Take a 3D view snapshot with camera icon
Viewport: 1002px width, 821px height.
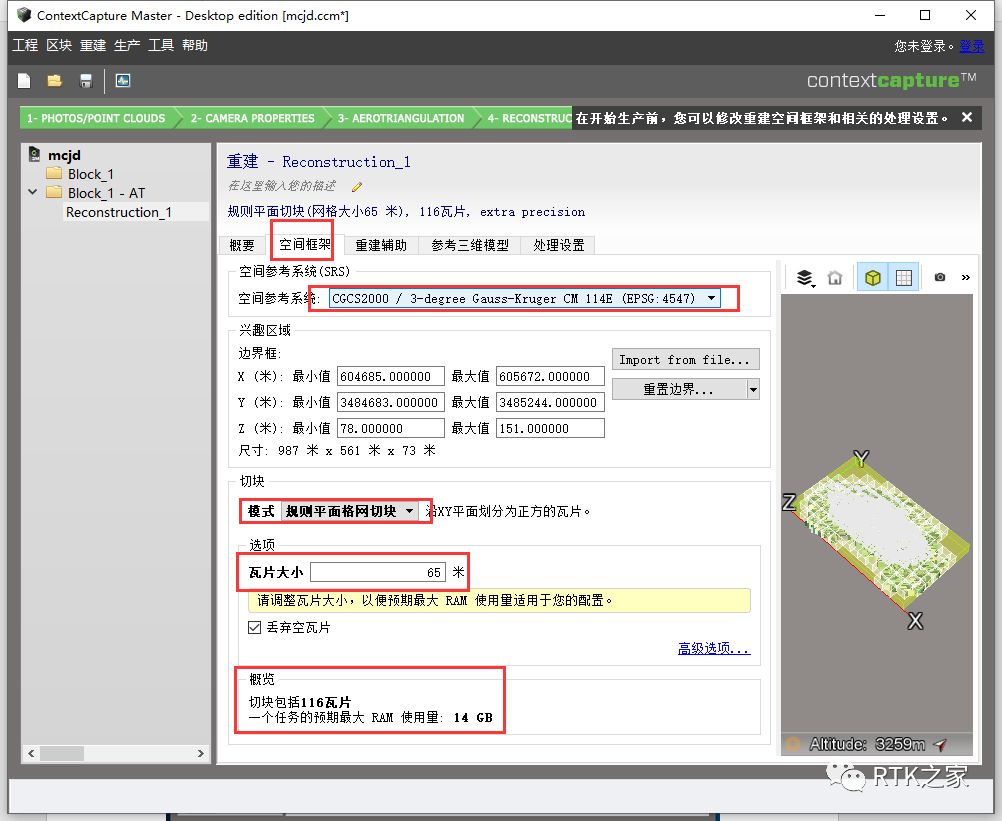click(939, 277)
